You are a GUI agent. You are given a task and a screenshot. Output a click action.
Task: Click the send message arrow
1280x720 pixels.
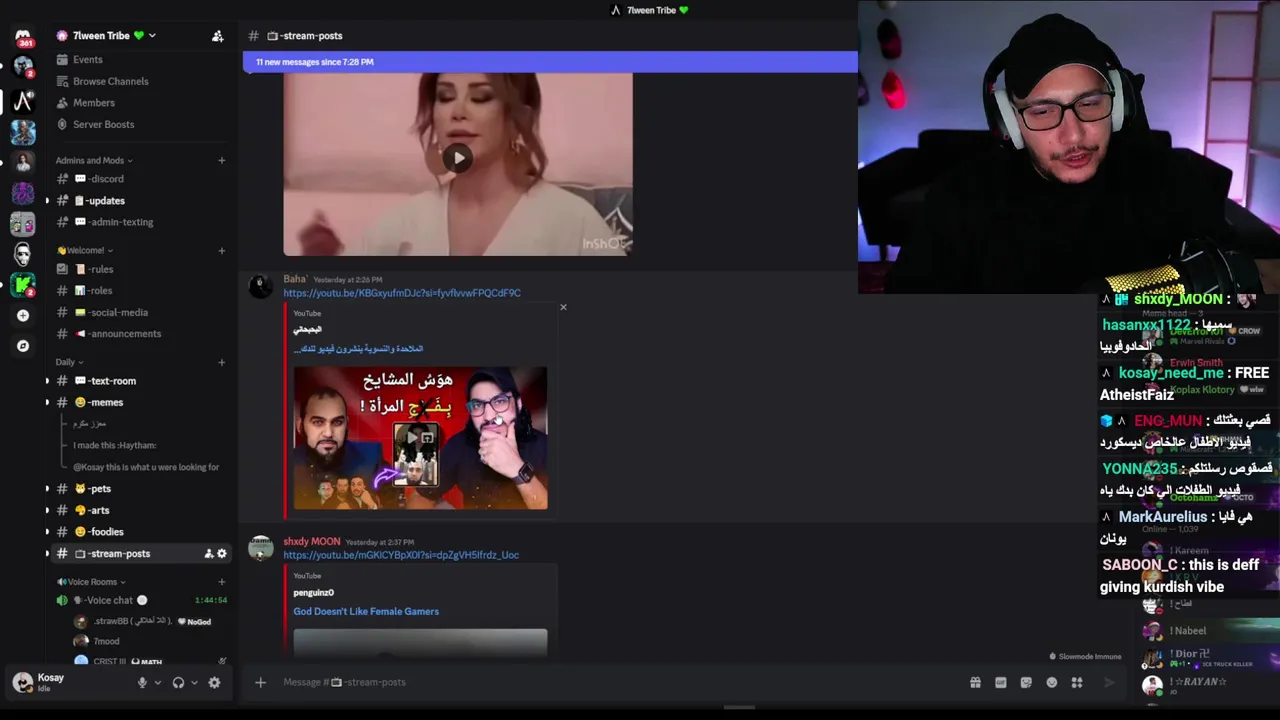pos(1108,682)
